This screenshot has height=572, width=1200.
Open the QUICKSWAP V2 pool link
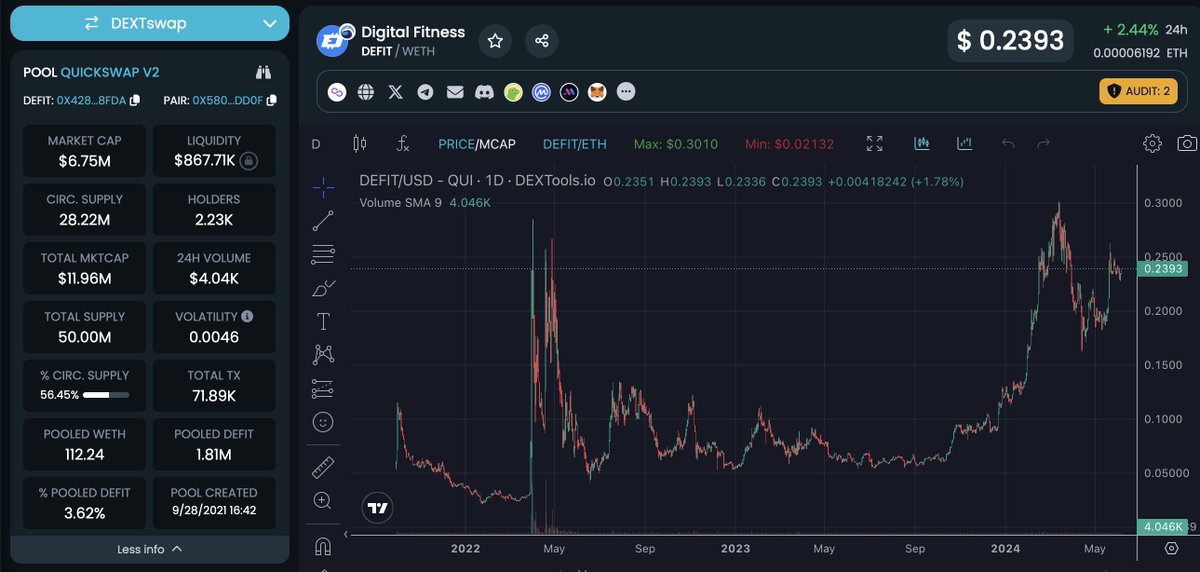[110, 73]
